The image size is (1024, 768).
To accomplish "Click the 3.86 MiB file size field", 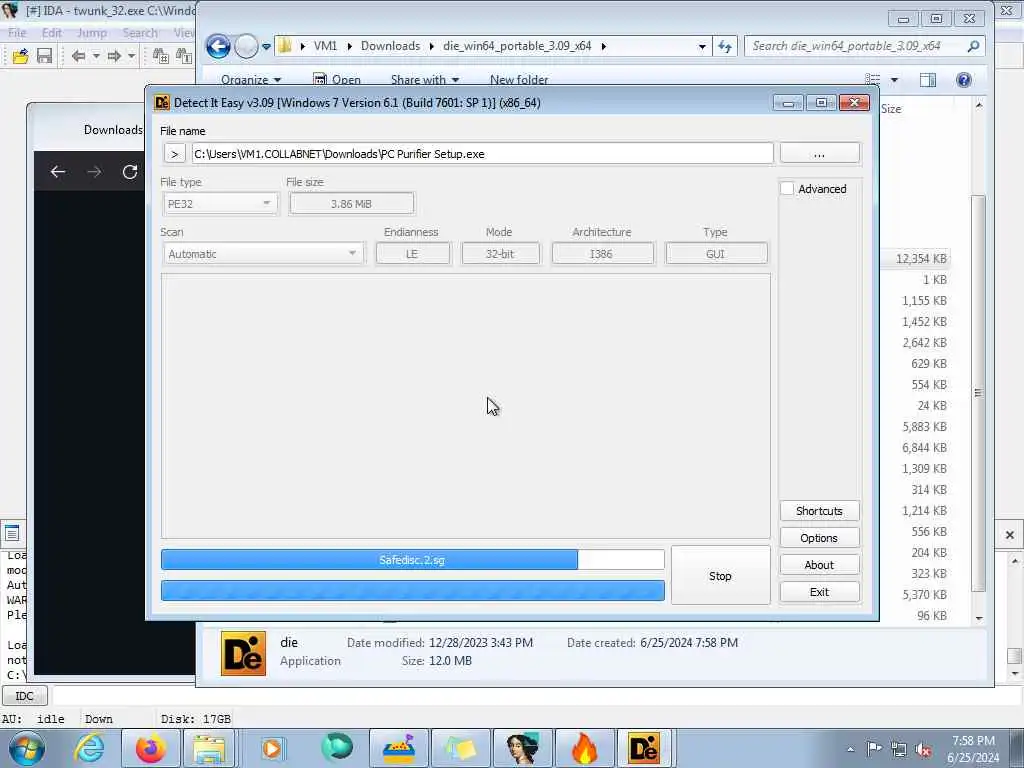I will (x=351, y=204).
